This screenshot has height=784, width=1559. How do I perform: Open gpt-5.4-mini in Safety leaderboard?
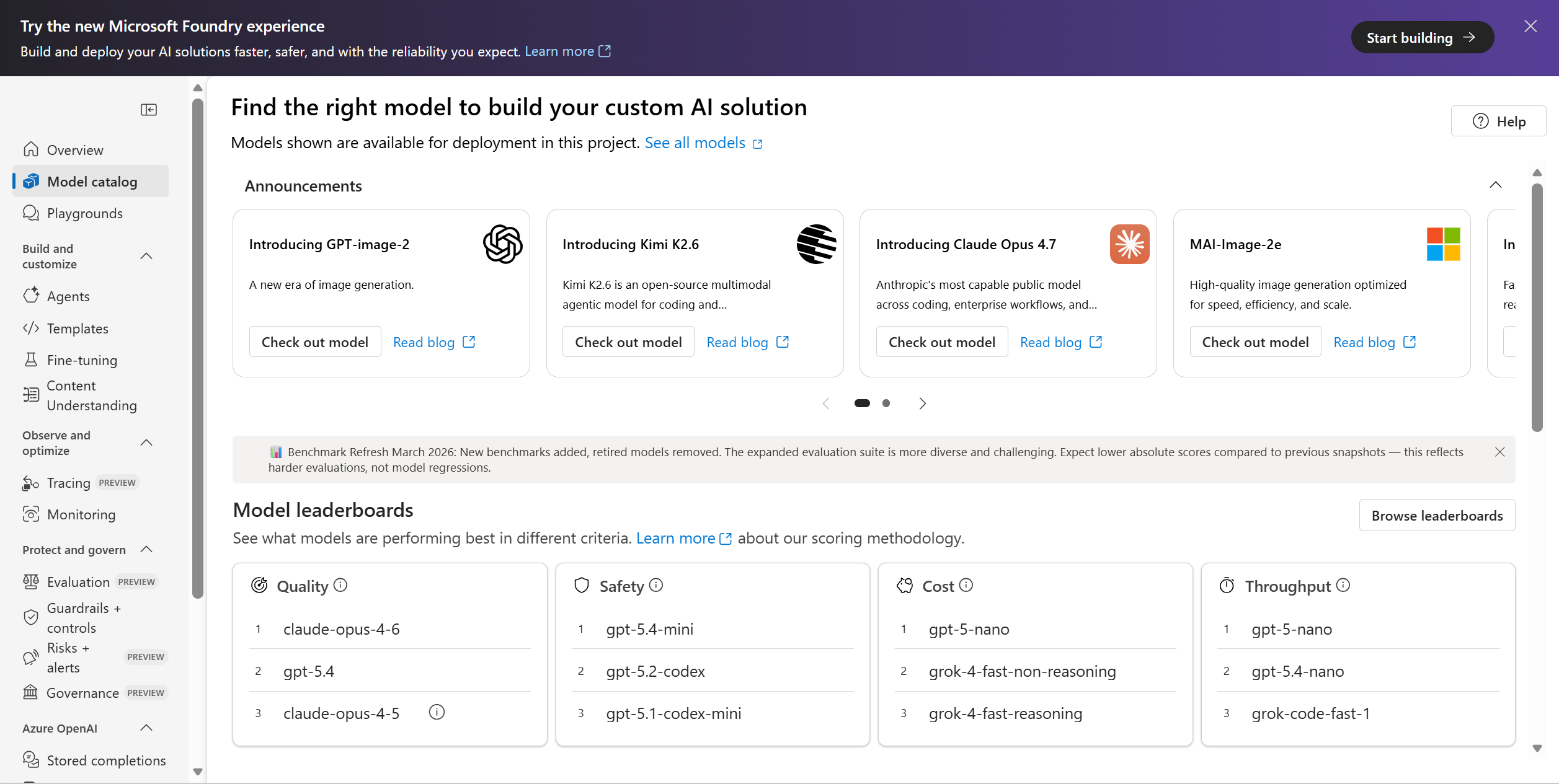[650, 629]
